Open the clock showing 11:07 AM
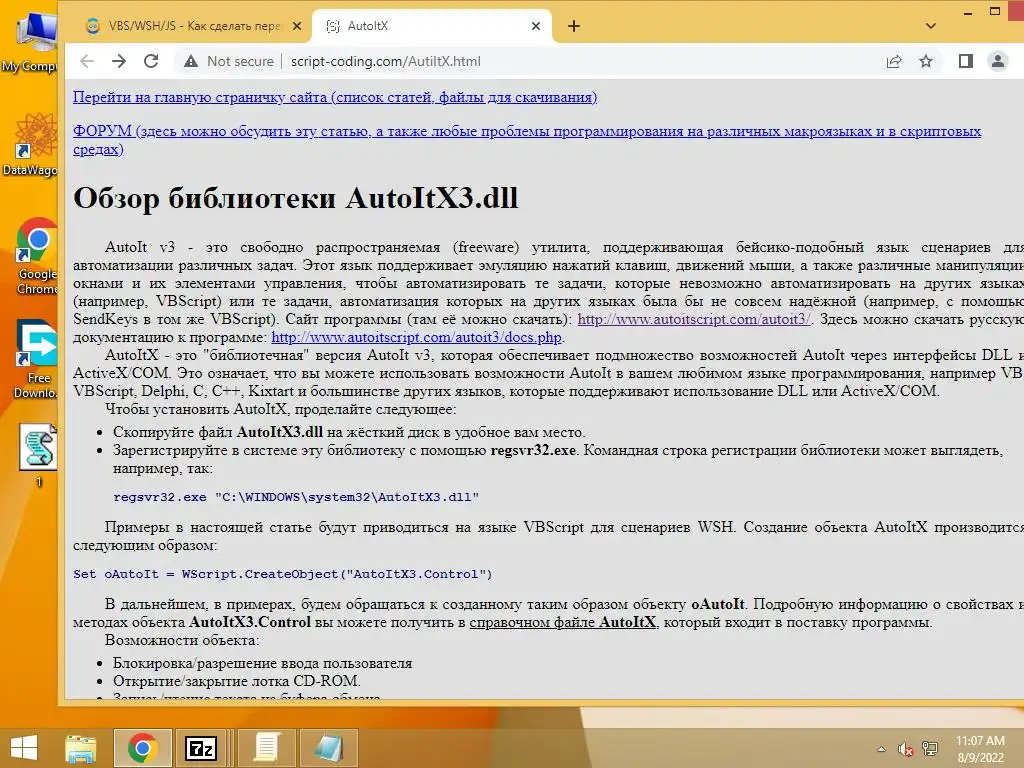 [x=980, y=749]
